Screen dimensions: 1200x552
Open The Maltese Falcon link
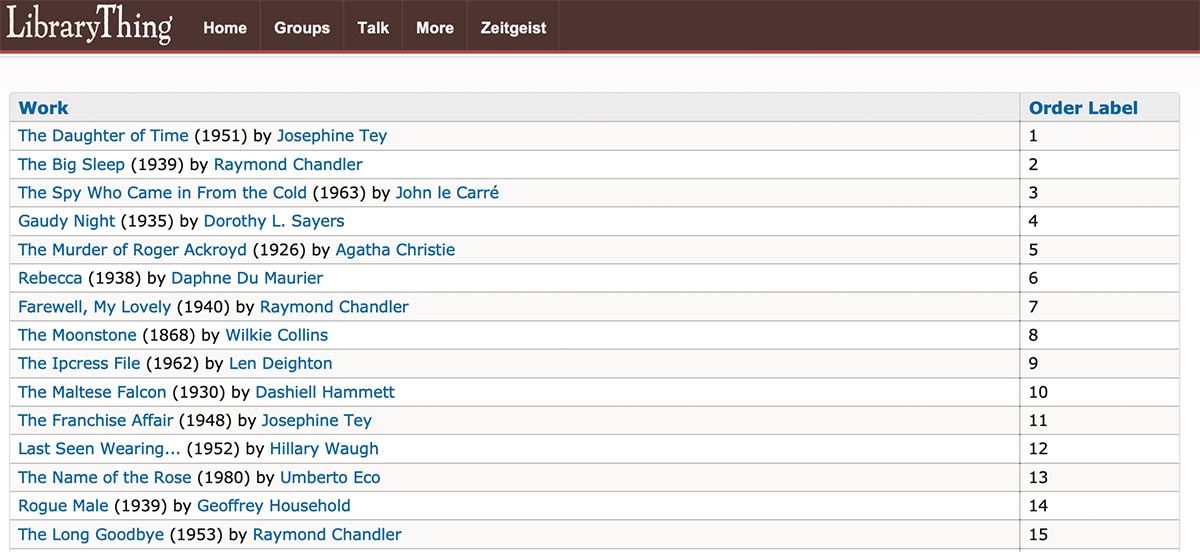(x=93, y=392)
